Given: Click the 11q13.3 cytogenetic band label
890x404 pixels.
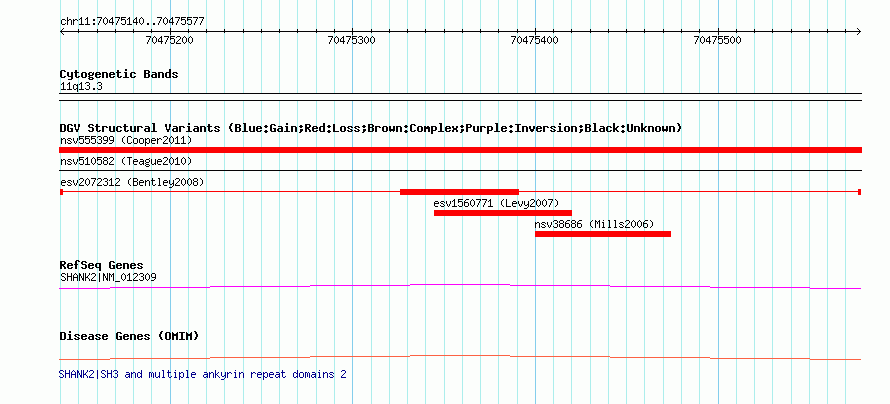Looking at the screenshot, I should point(81,87).
